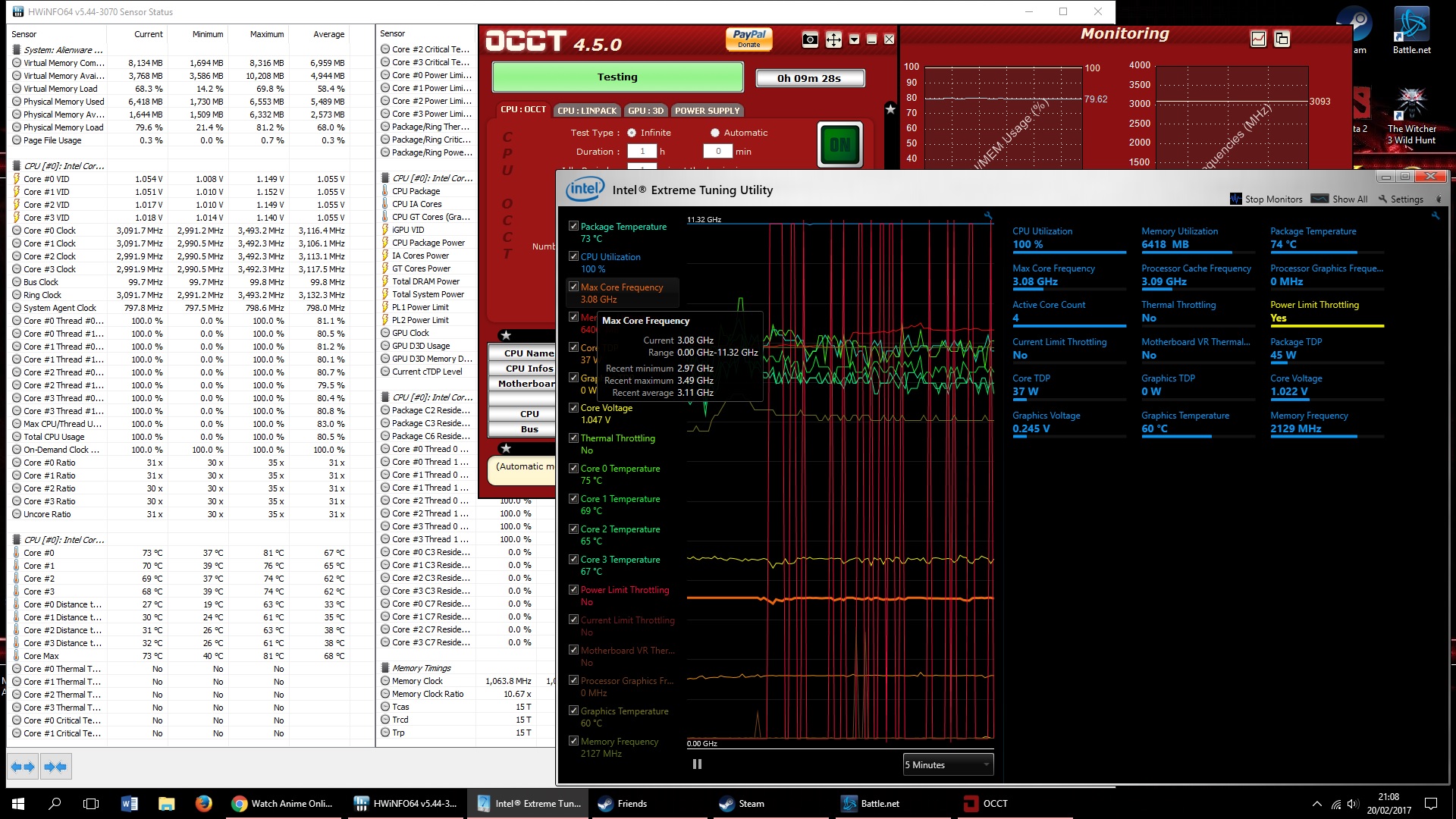Image resolution: width=1456 pixels, height=819 pixels.
Task: Select the CPU : OCCT tab
Action: 523,110
